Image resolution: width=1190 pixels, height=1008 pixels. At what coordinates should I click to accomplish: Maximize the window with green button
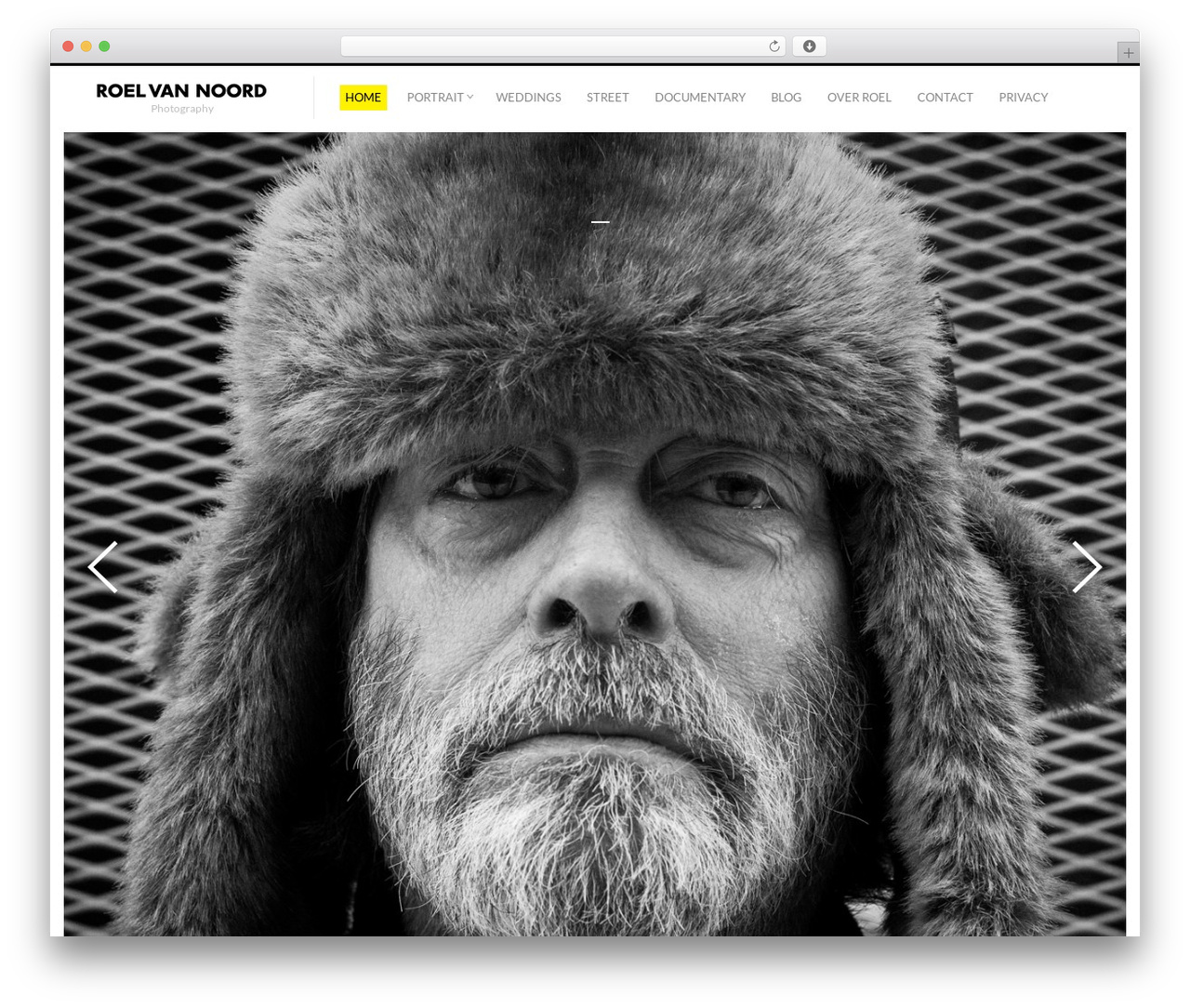coord(104,46)
